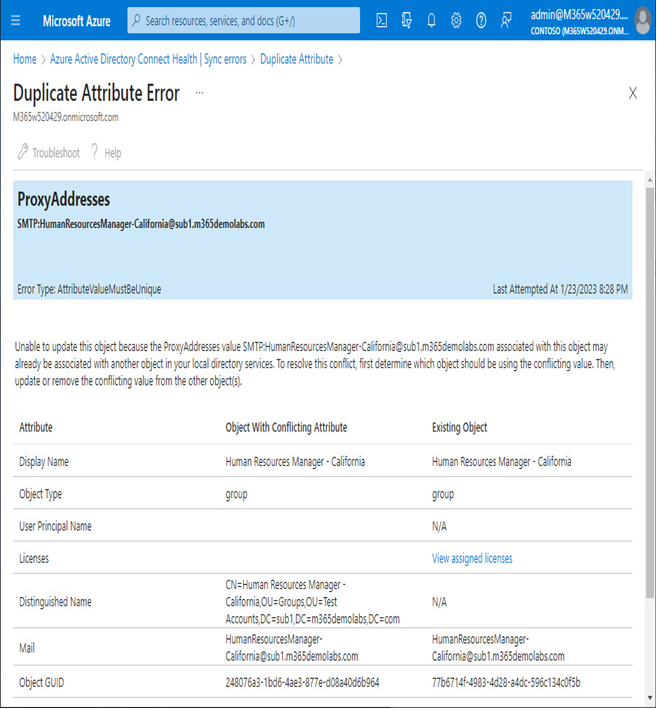Image resolution: width=657 pixels, height=710 pixels.
Task: Click the Duplicate Attribute Error page title
Action: (x=96, y=93)
